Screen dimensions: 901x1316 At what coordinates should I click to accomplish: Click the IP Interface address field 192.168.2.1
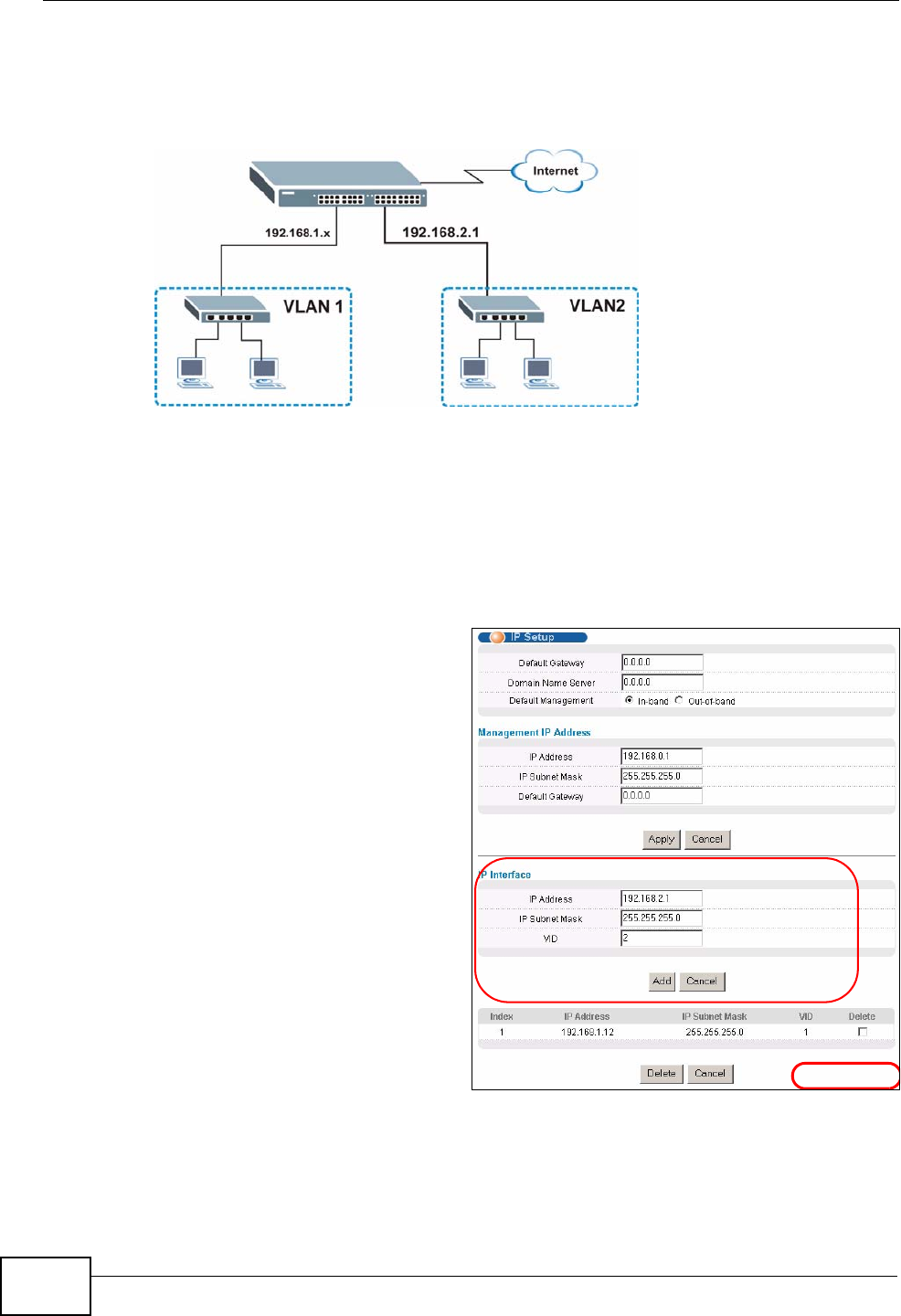662,899
